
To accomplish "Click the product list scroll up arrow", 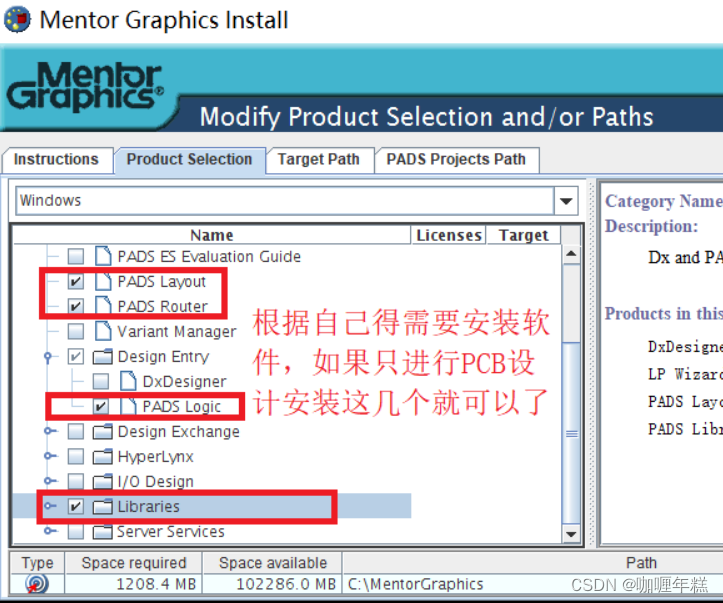I will (571, 254).
